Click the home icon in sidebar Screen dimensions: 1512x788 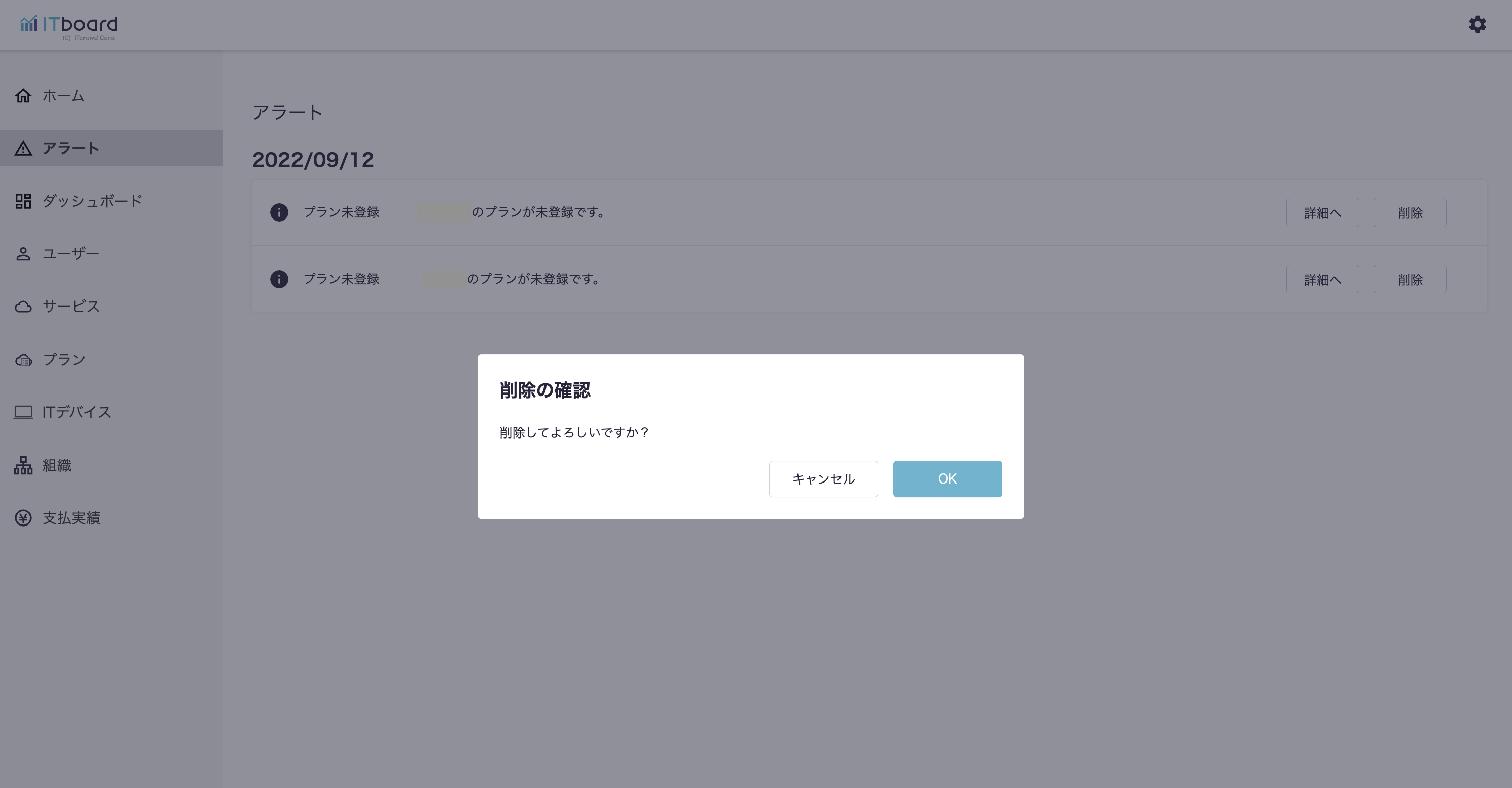pos(23,96)
